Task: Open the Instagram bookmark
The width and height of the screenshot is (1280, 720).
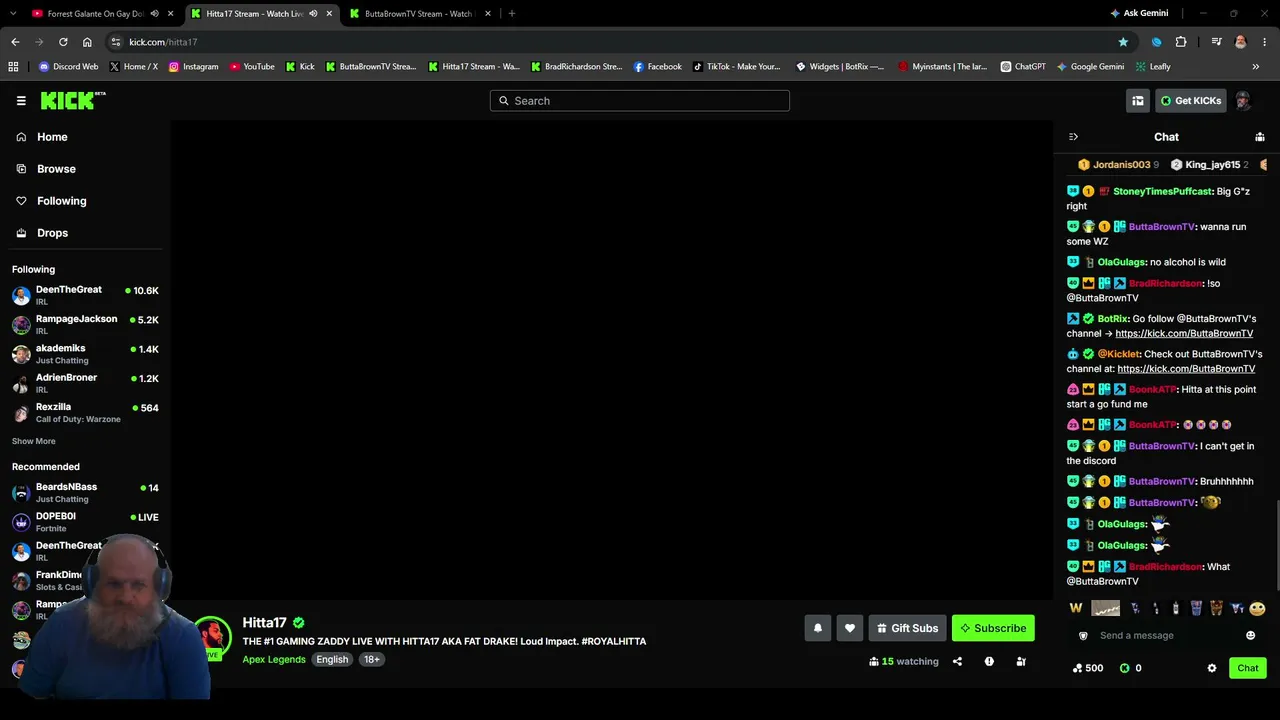Action: pyautogui.click(x=193, y=67)
